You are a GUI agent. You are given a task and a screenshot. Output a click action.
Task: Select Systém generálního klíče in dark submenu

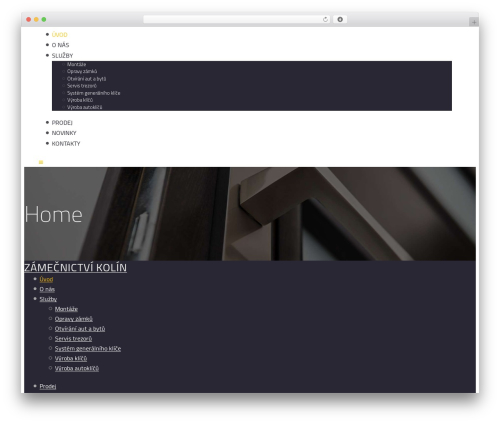94,93
